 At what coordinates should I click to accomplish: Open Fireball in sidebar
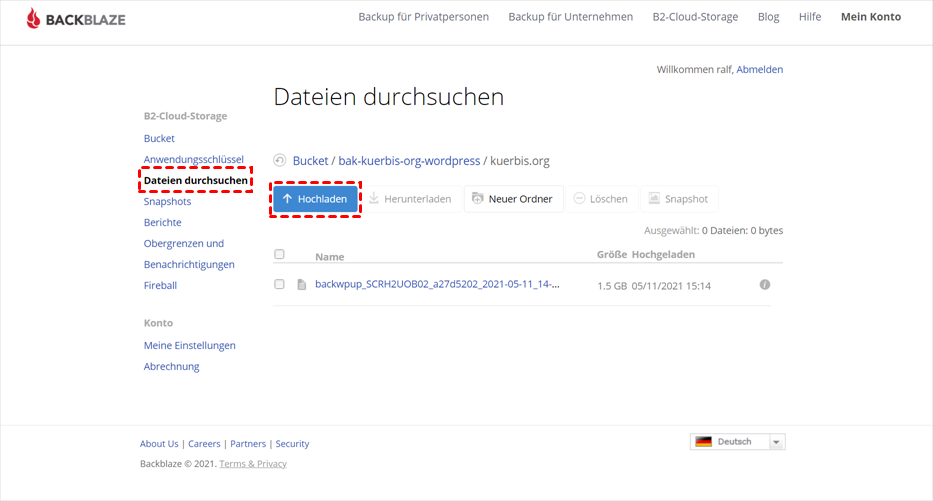[160, 285]
